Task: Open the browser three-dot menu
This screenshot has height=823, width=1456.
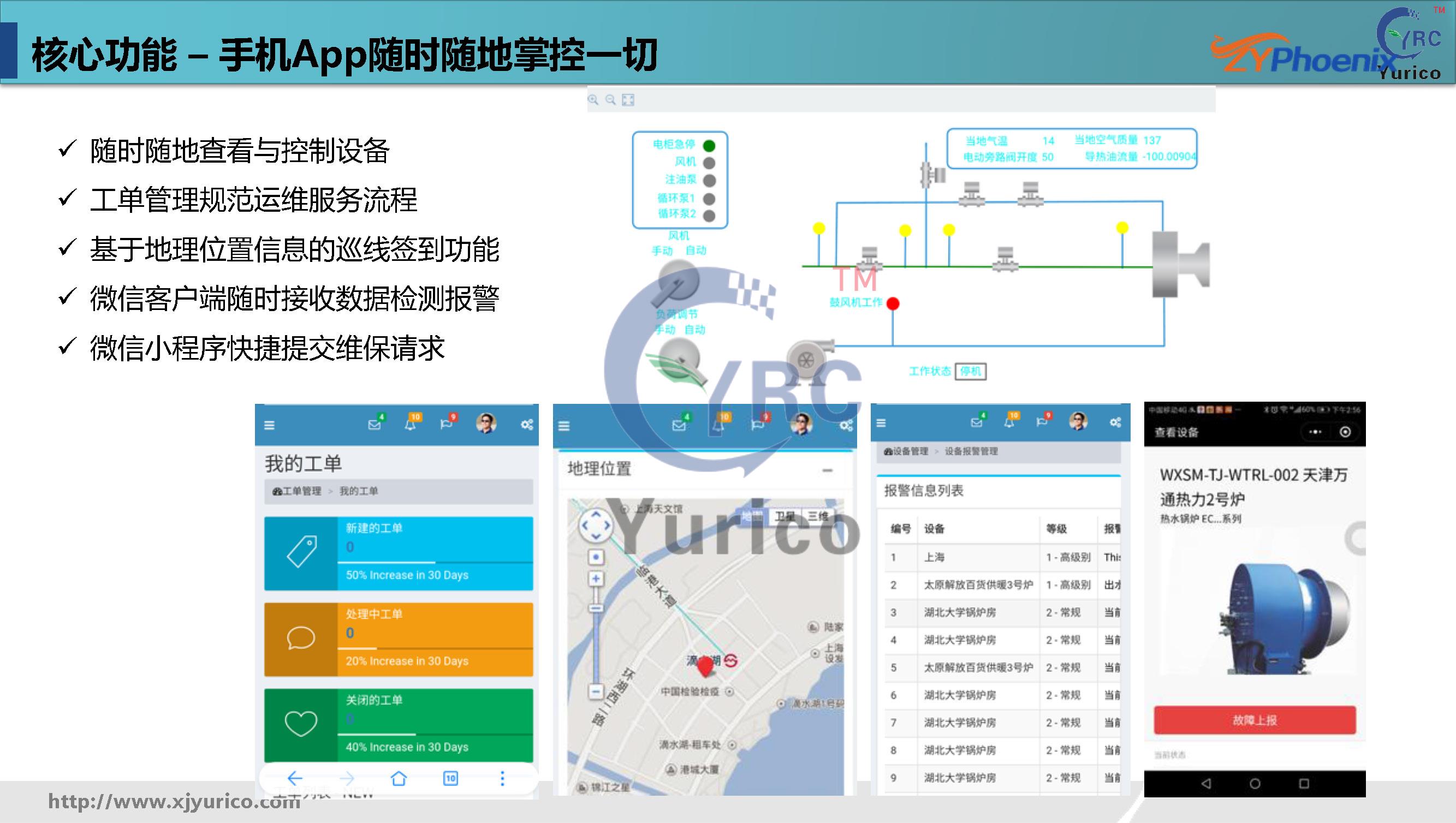Action: [502, 778]
